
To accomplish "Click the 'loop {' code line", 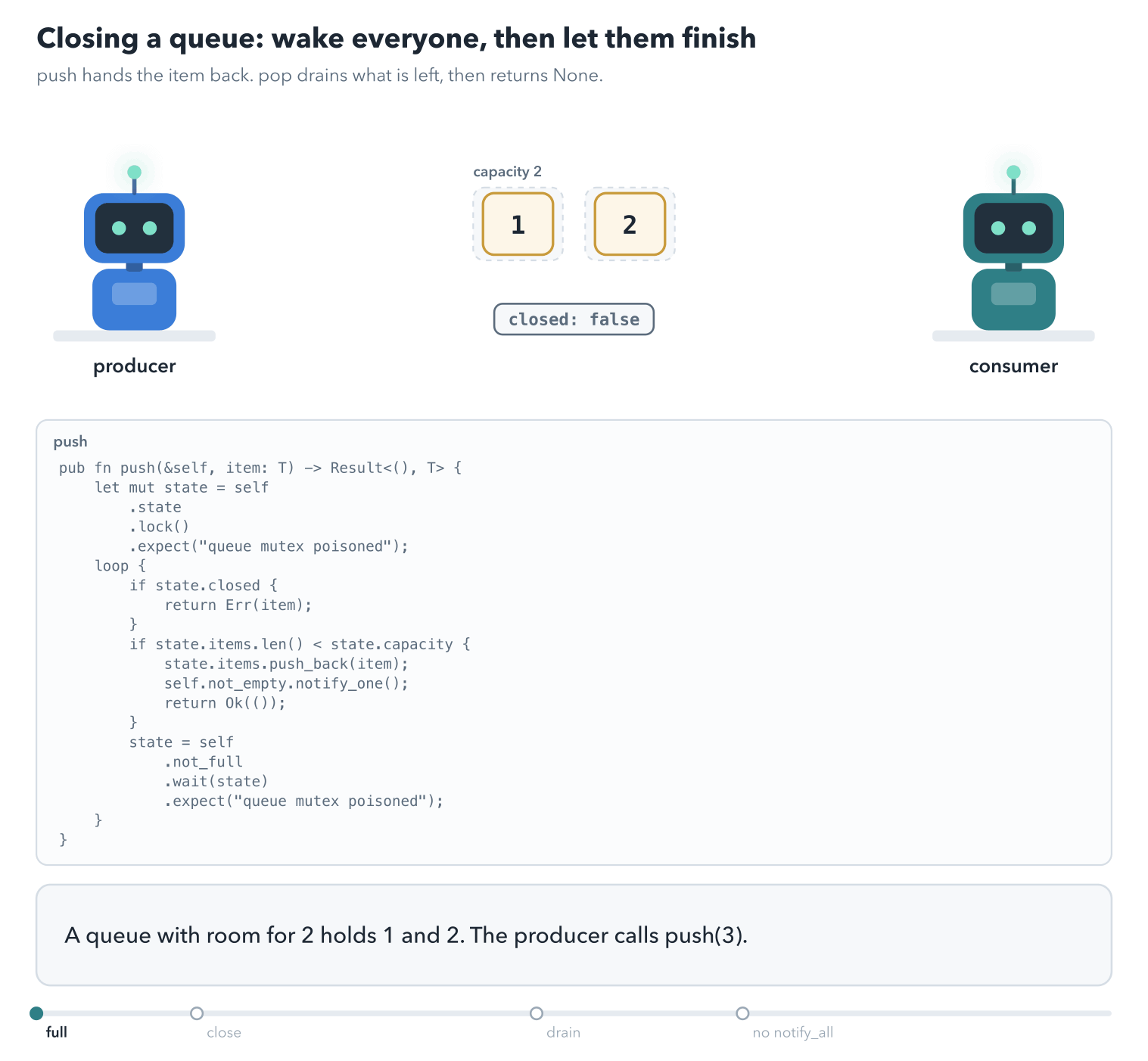I will tap(120, 565).
